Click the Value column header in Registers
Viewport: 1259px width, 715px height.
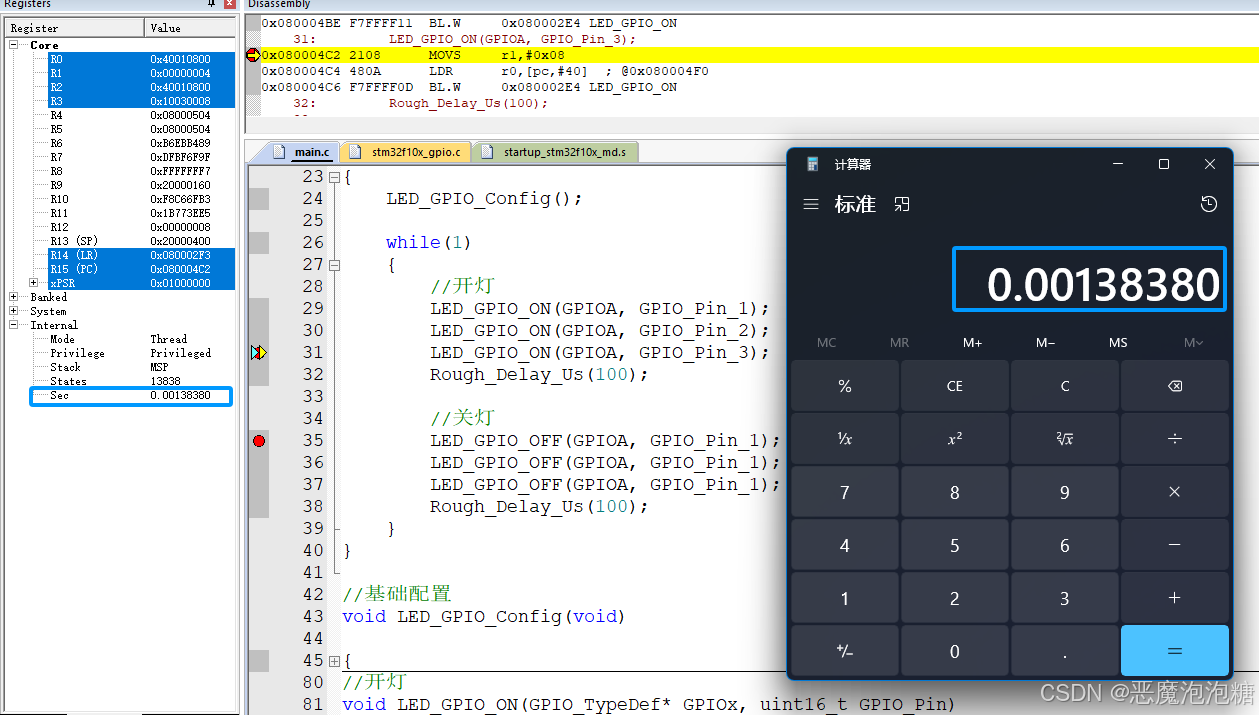(x=190, y=28)
